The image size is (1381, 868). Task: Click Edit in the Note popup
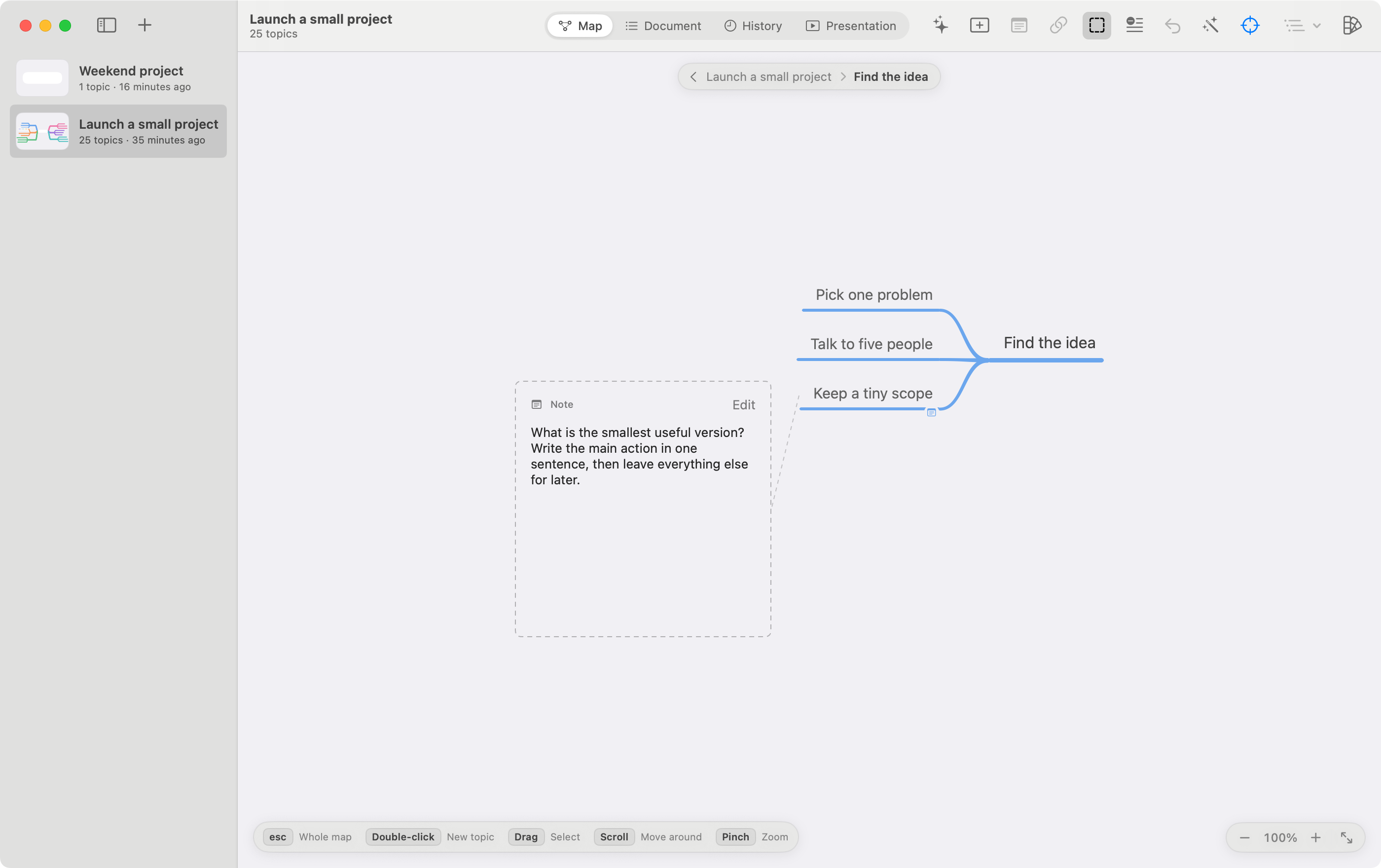pos(743,405)
